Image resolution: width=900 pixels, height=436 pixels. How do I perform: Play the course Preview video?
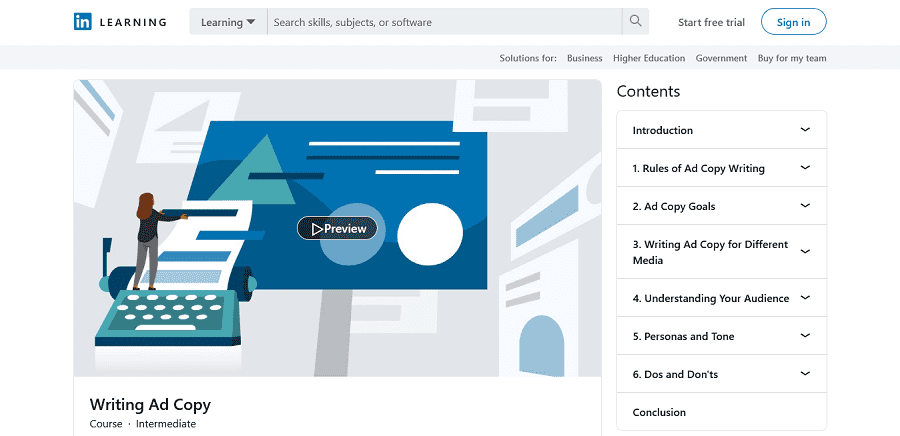pos(338,229)
